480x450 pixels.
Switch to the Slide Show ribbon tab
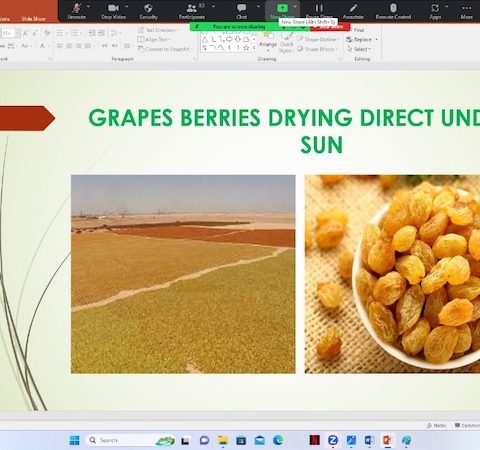(x=33, y=19)
